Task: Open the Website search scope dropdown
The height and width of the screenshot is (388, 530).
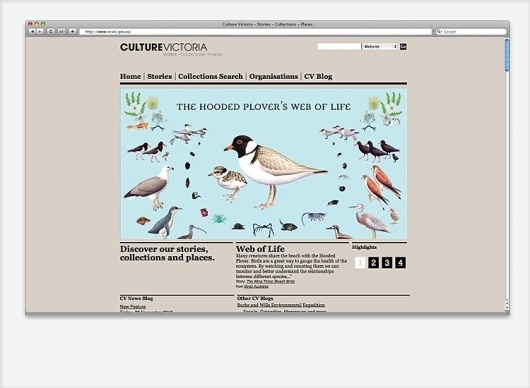Action: [380, 46]
